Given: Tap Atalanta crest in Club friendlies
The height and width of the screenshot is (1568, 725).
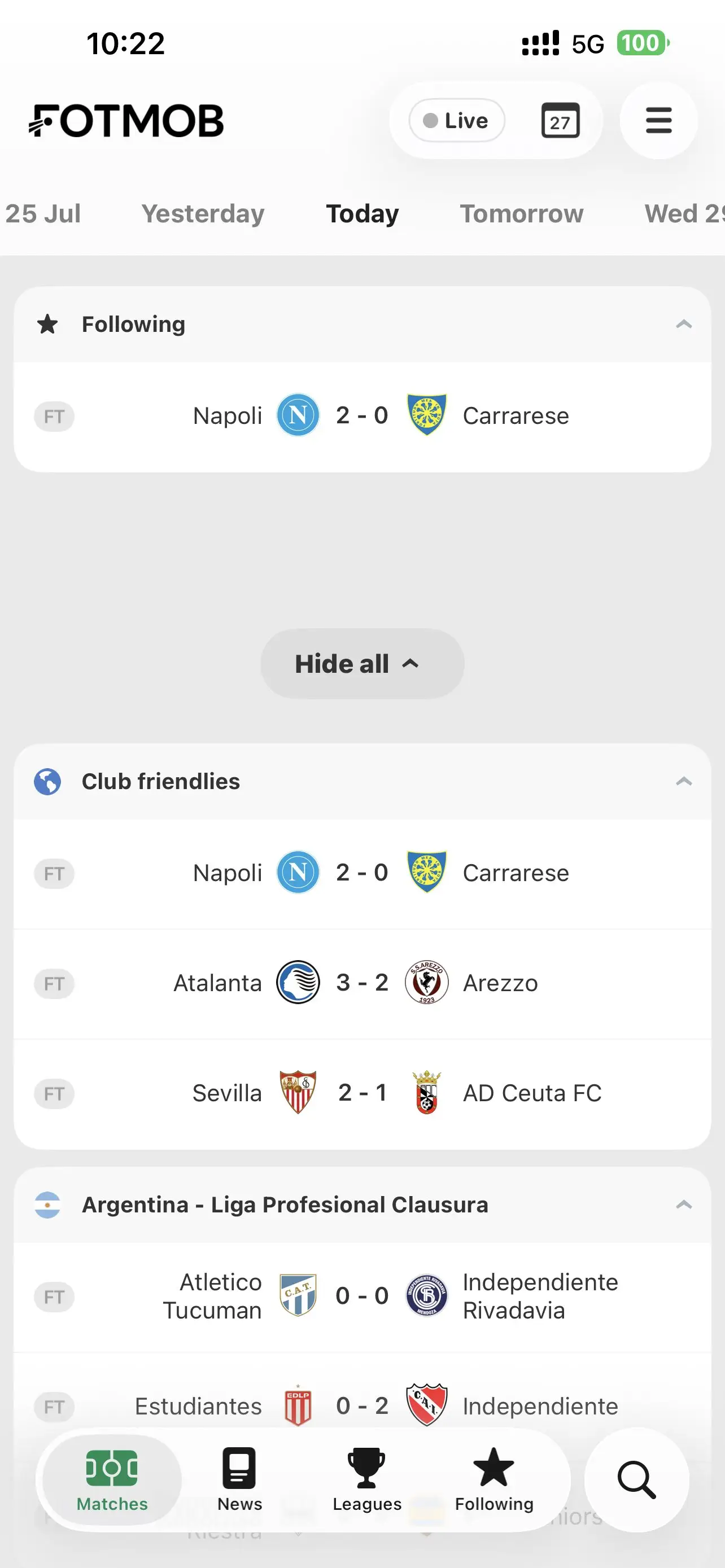Looking at the screenshot, I should click(298, 983).
